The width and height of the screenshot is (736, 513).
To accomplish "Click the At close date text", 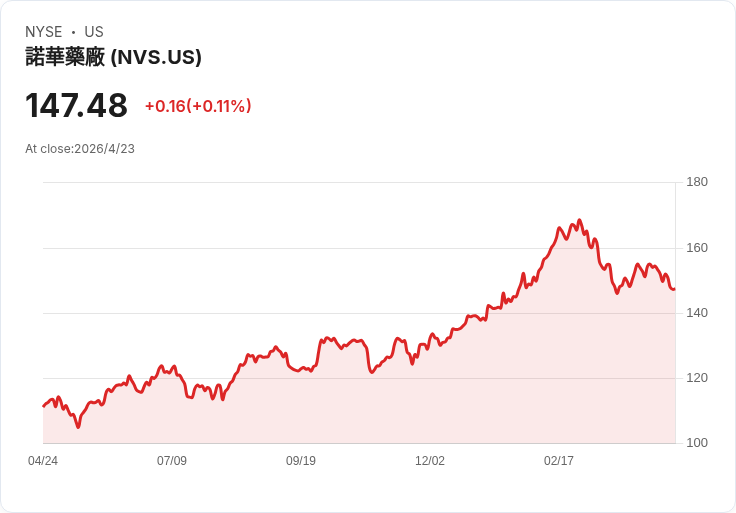I will 80,149.
